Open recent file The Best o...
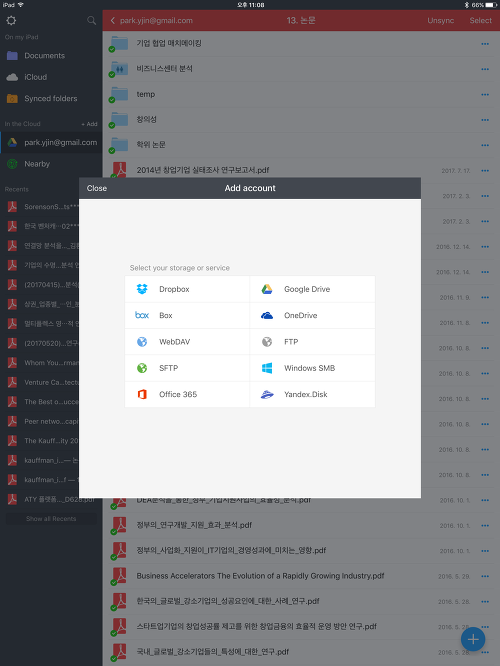 (42, 402)
